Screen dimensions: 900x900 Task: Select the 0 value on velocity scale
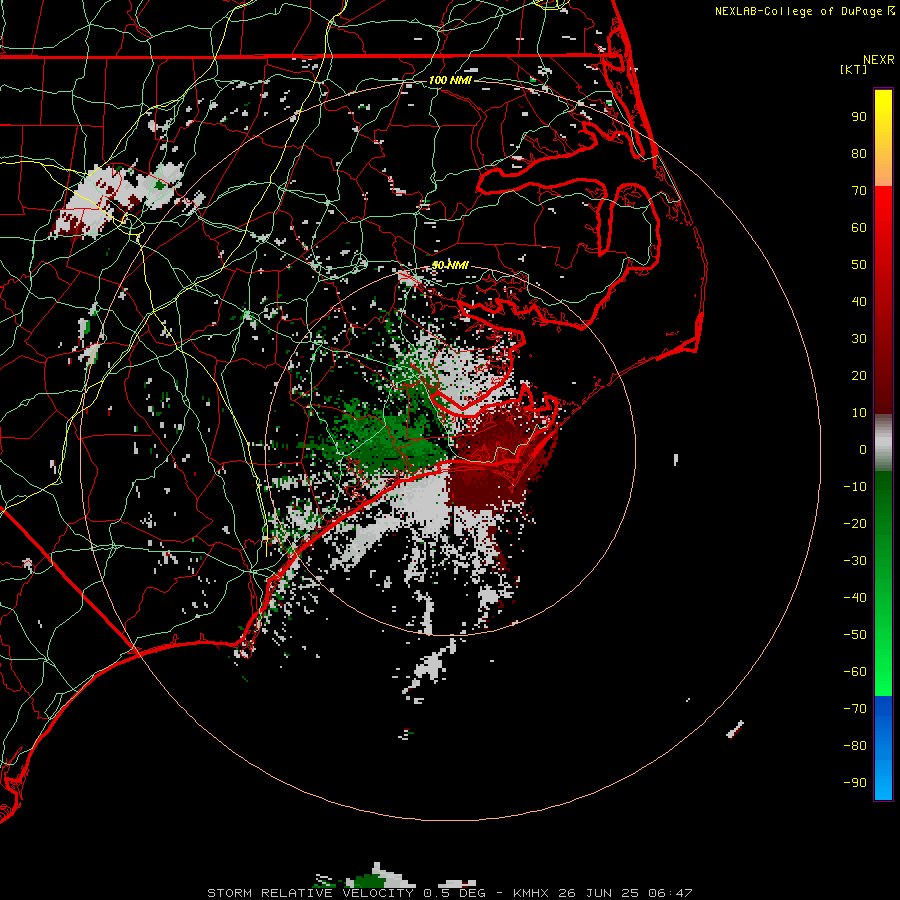pos(863,450)
